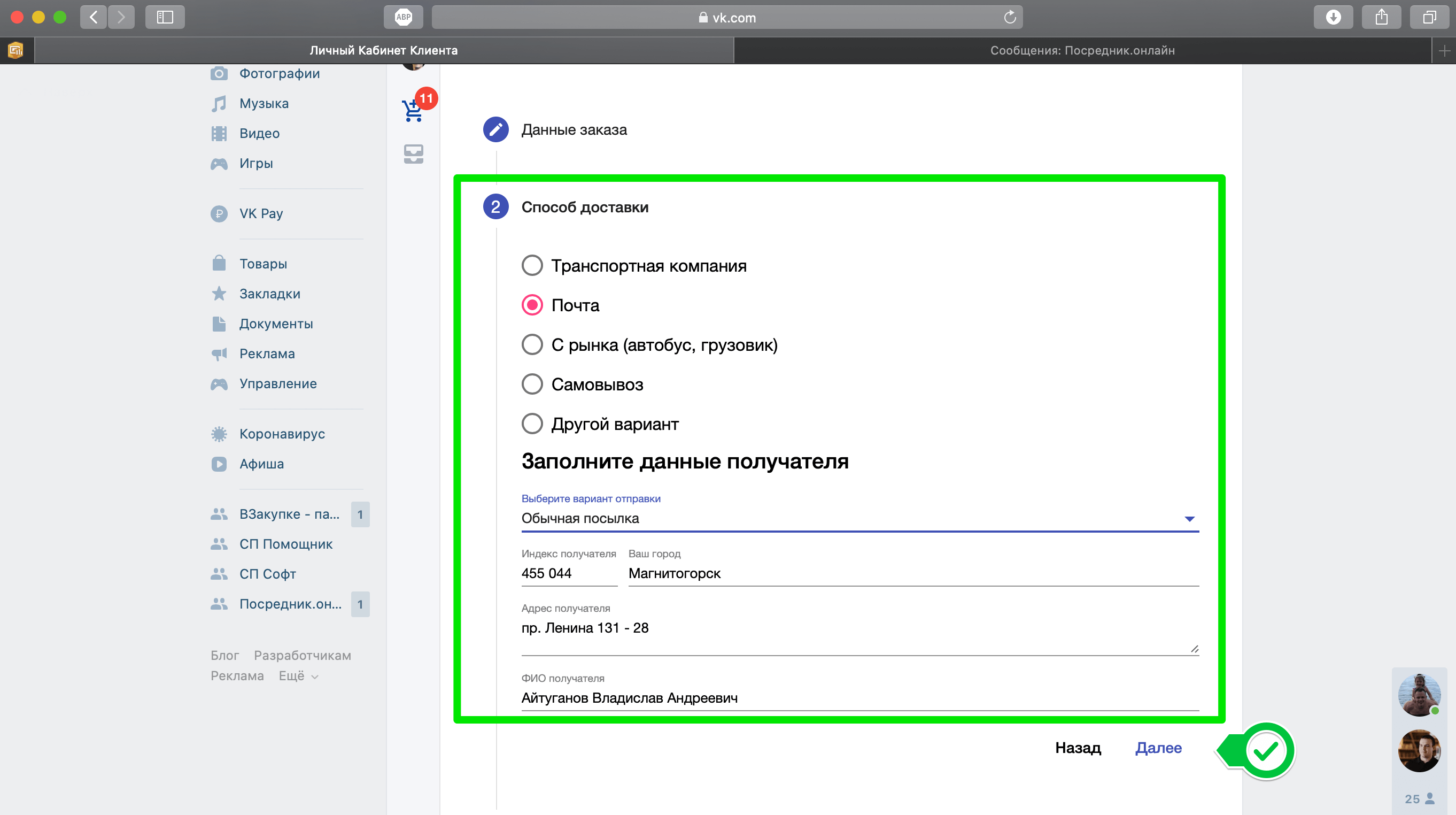Viewport: 1456px width, 815px height.
Task: Click Safari downloads arrow icon
Action: coord(1334,17)
